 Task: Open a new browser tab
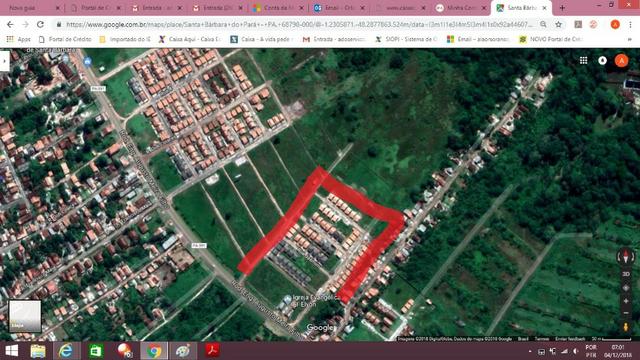click(x=562, y=8)
